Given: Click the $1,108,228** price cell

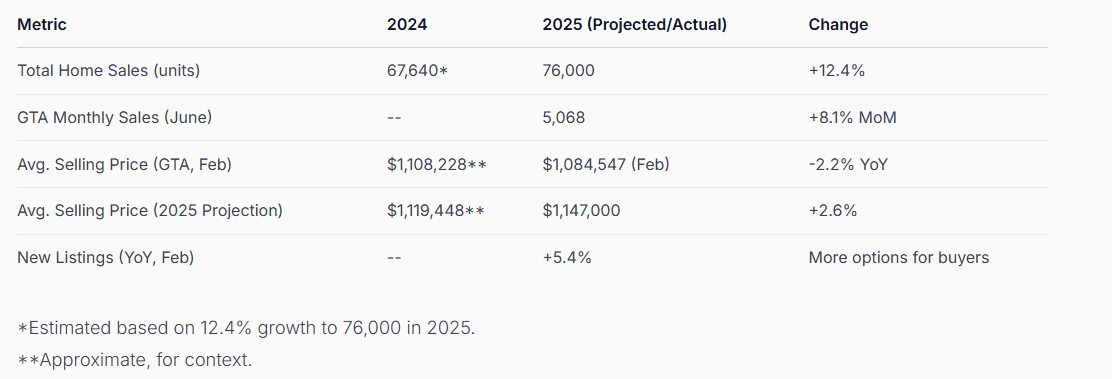Looking at the screenshot, I should (x=437, y=164).
